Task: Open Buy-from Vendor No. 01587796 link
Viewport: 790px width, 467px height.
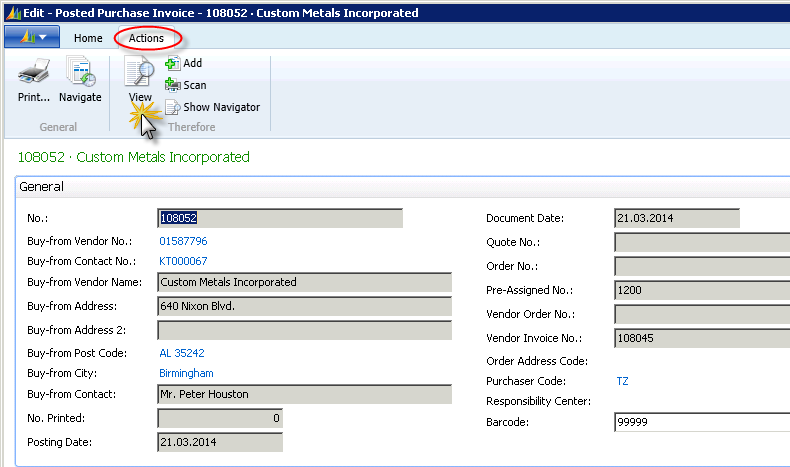Action: tap(184, 242)
